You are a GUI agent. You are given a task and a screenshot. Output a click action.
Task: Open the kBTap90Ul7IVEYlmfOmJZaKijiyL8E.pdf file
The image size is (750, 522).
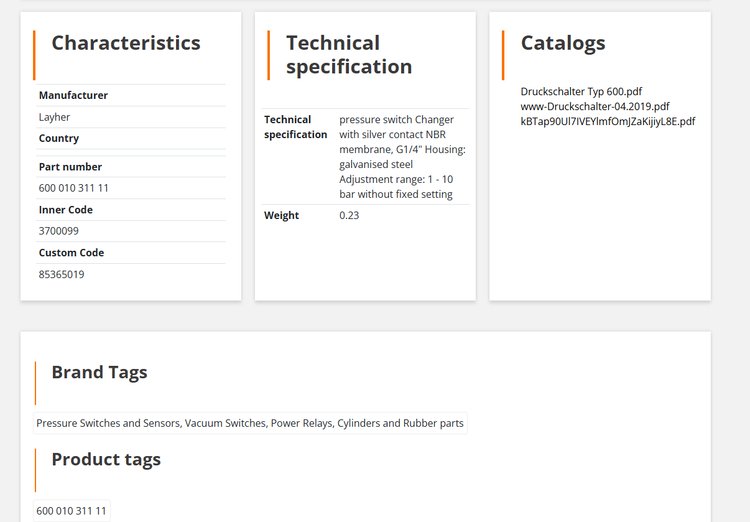[x=607, y=121]
